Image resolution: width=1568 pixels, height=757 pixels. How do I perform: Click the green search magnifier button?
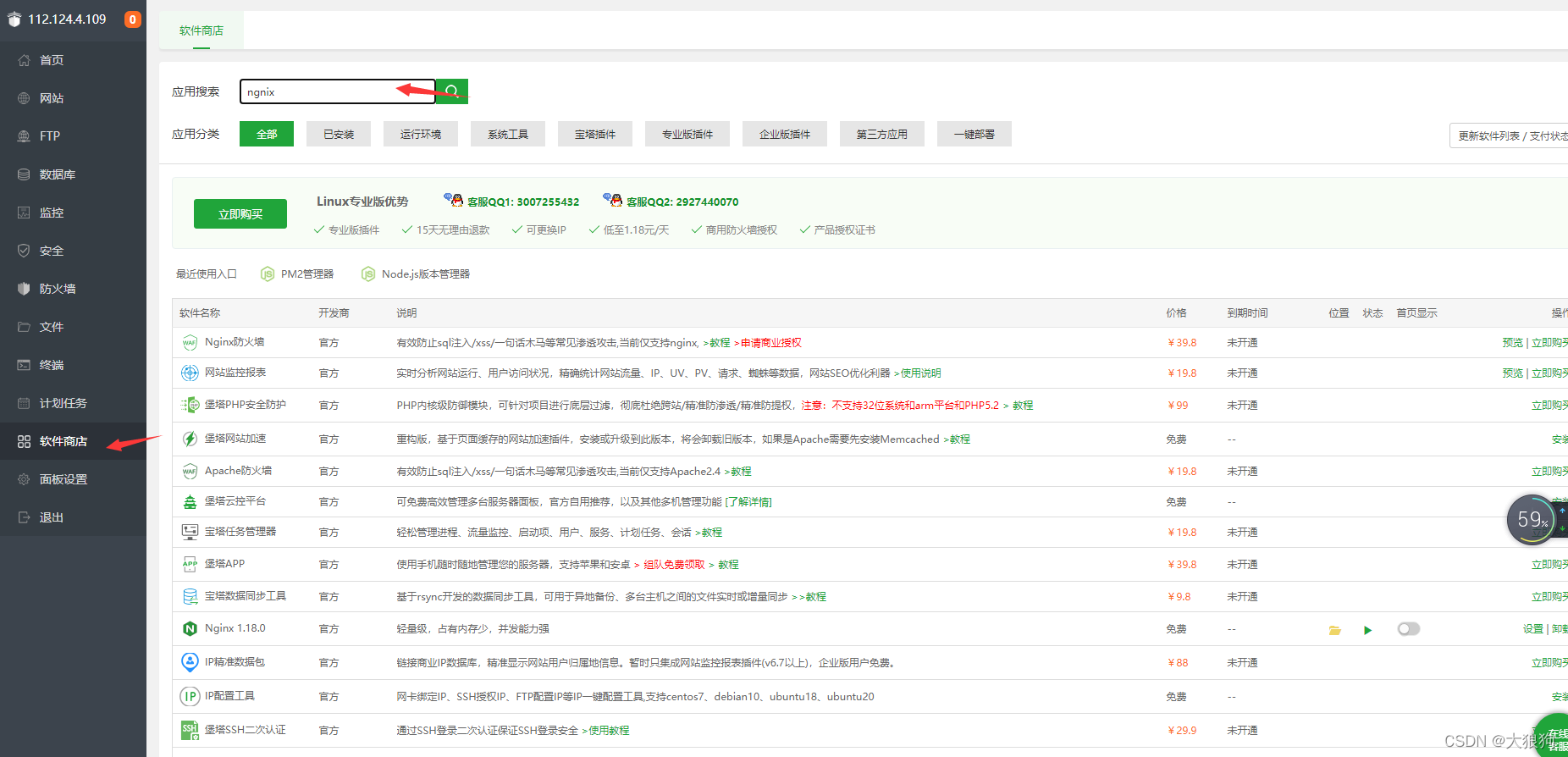point(452,91)
